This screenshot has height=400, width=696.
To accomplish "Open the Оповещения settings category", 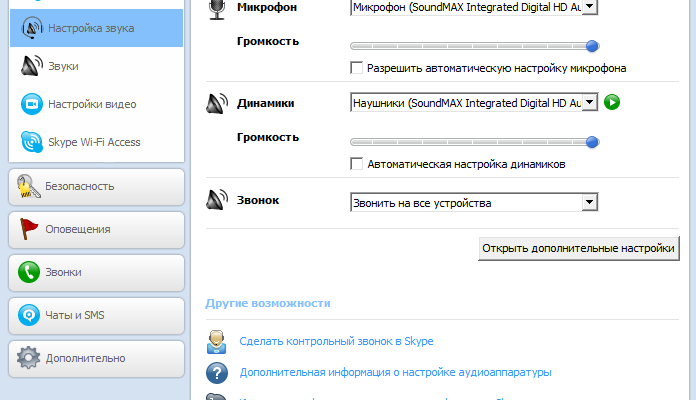I will pyautogui.click(x=96, y=230).
